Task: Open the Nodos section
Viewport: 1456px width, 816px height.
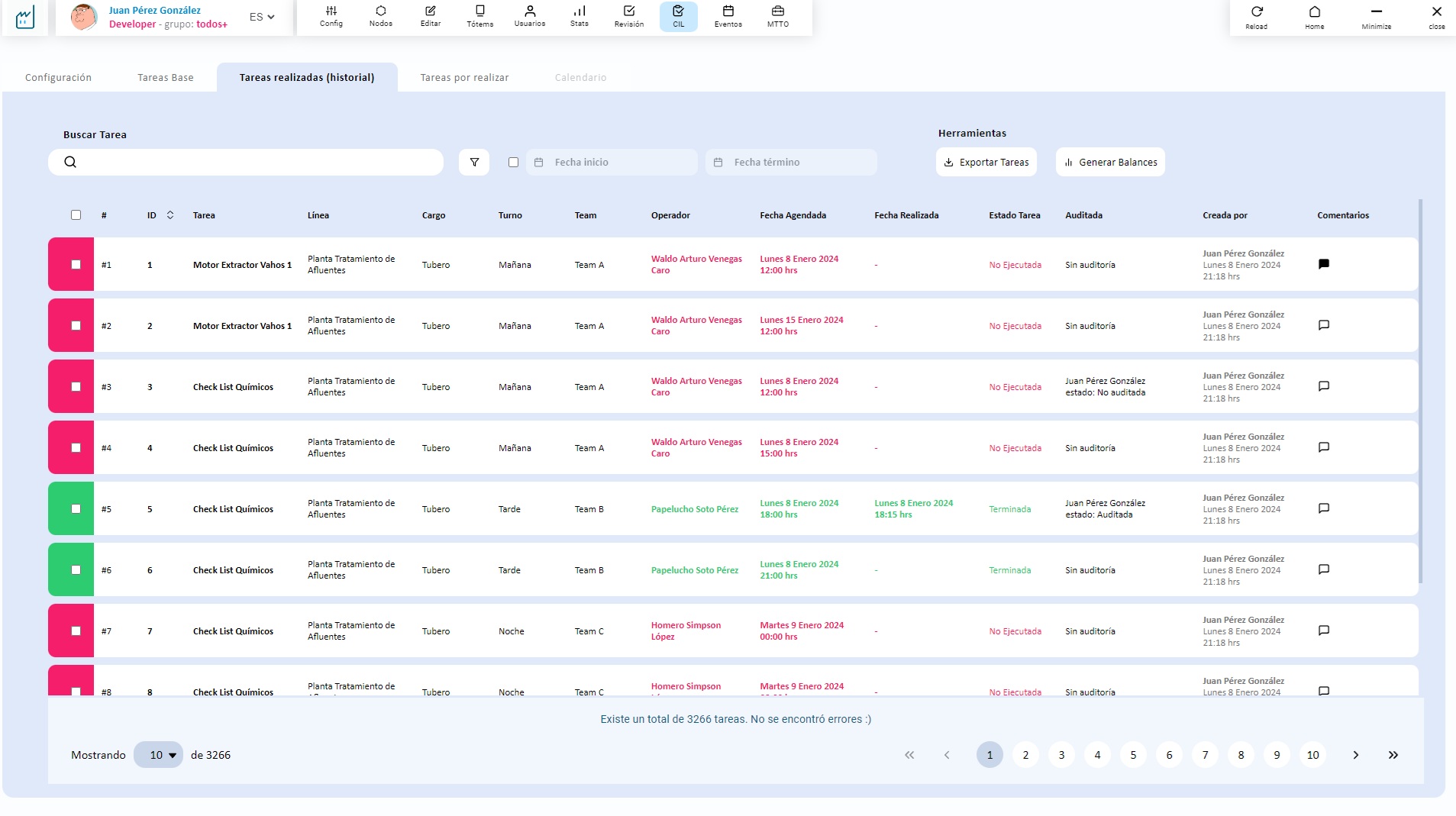Action: [380, 17]
